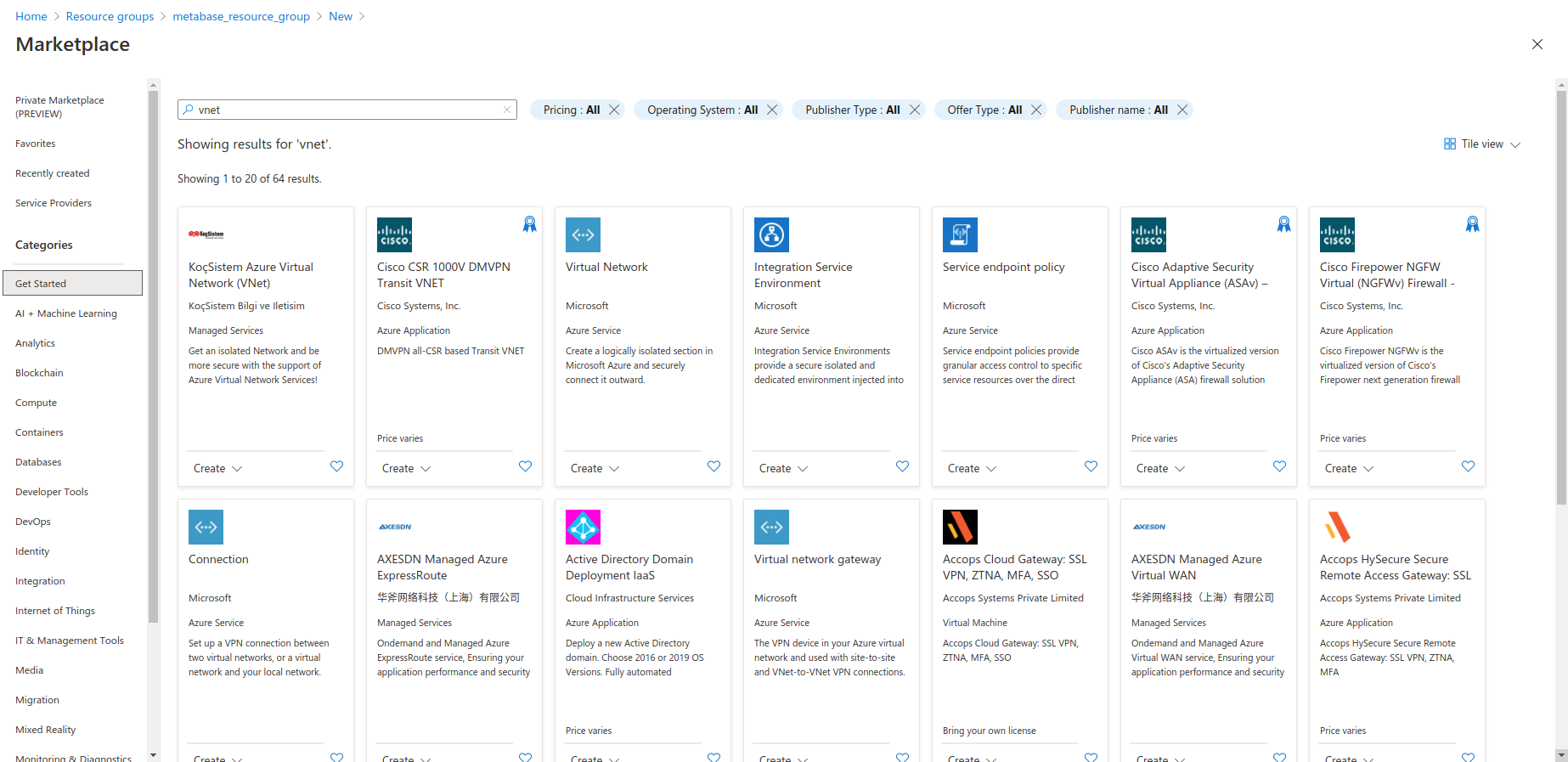Select the Get Started category
1568x762 pixels.
point(73,283)
